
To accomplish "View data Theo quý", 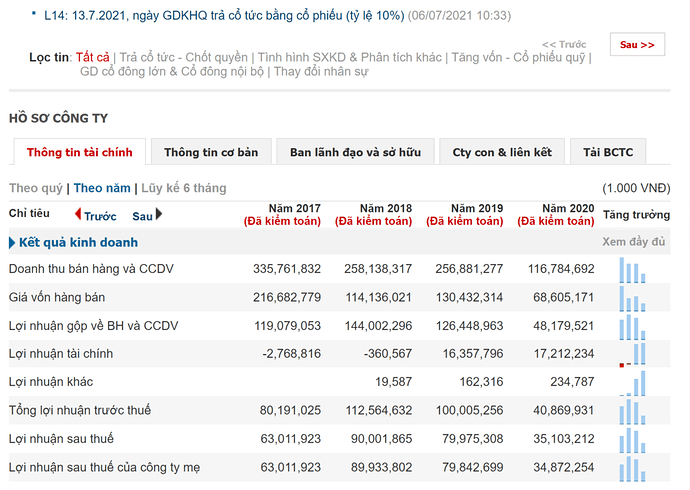I will (x=36, y=188).
